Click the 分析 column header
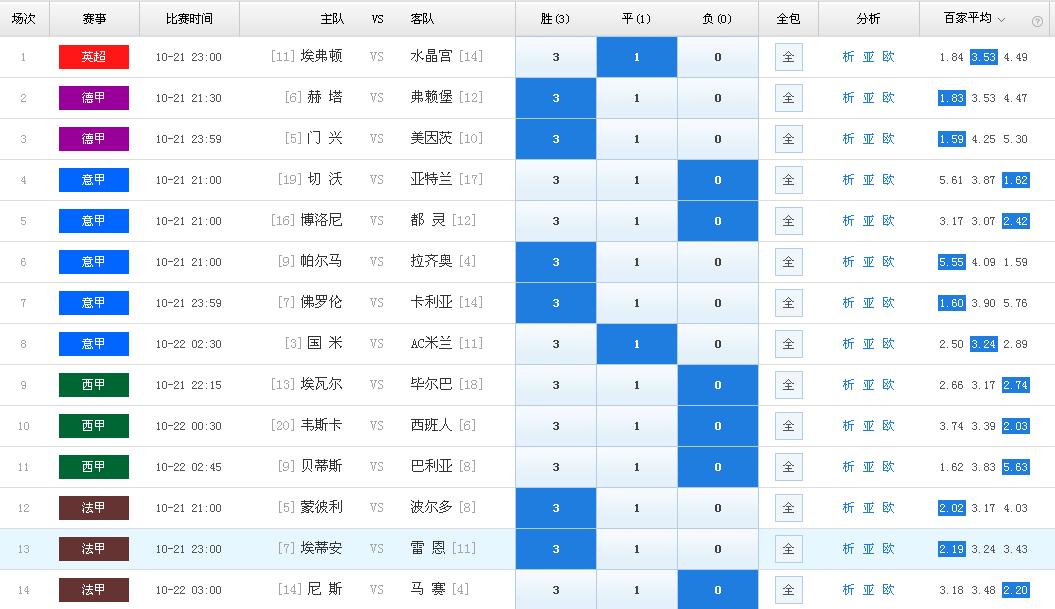Viewport: 1055px width, 609px height. coord(868,19)
